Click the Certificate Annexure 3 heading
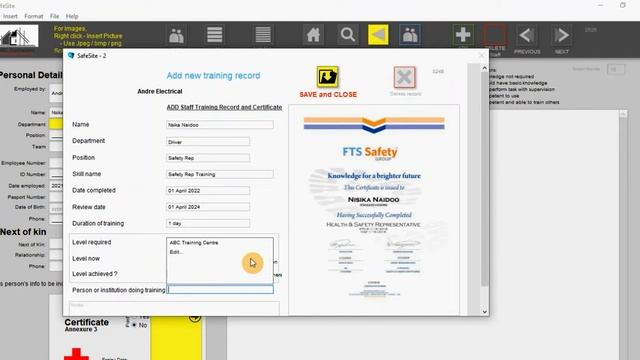Screen dimensions: 640x360 (87, 325)
